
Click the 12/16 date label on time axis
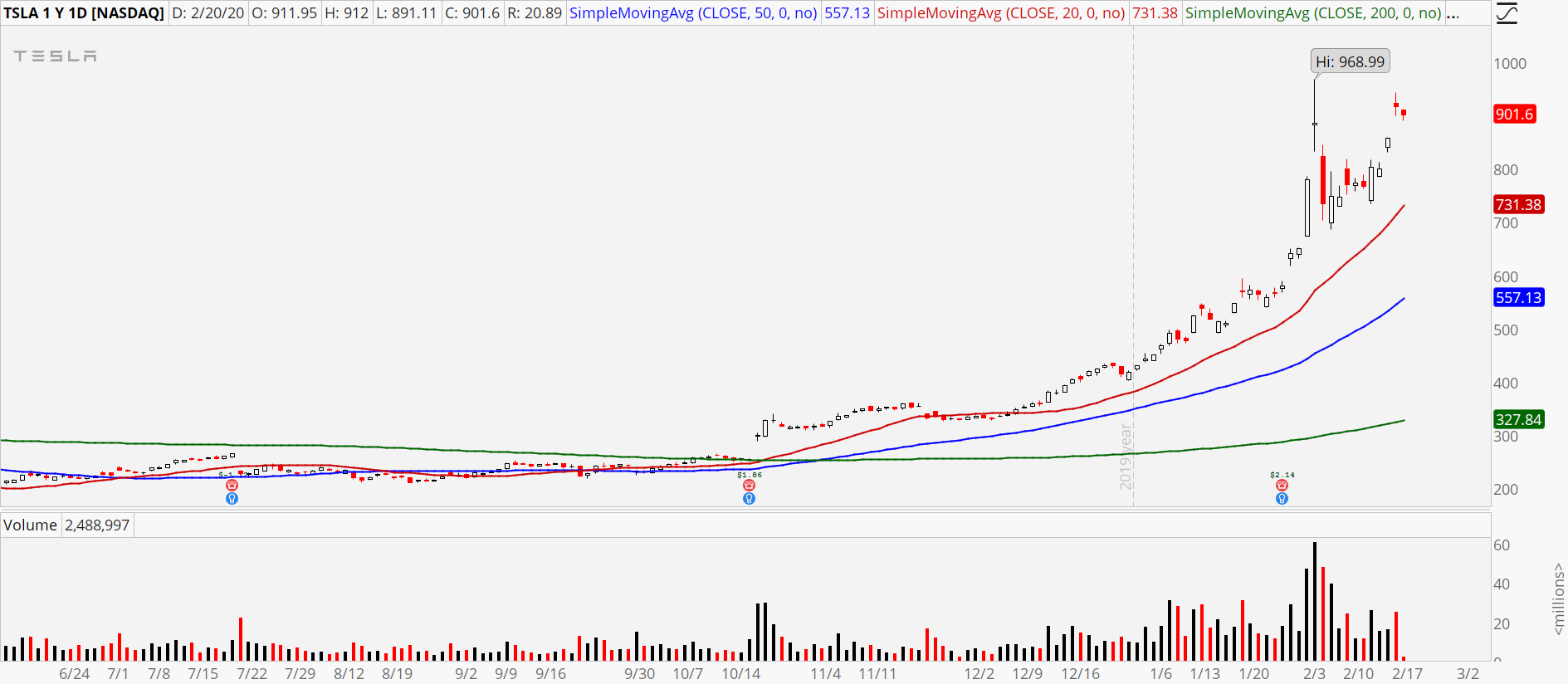[1081, 674]
